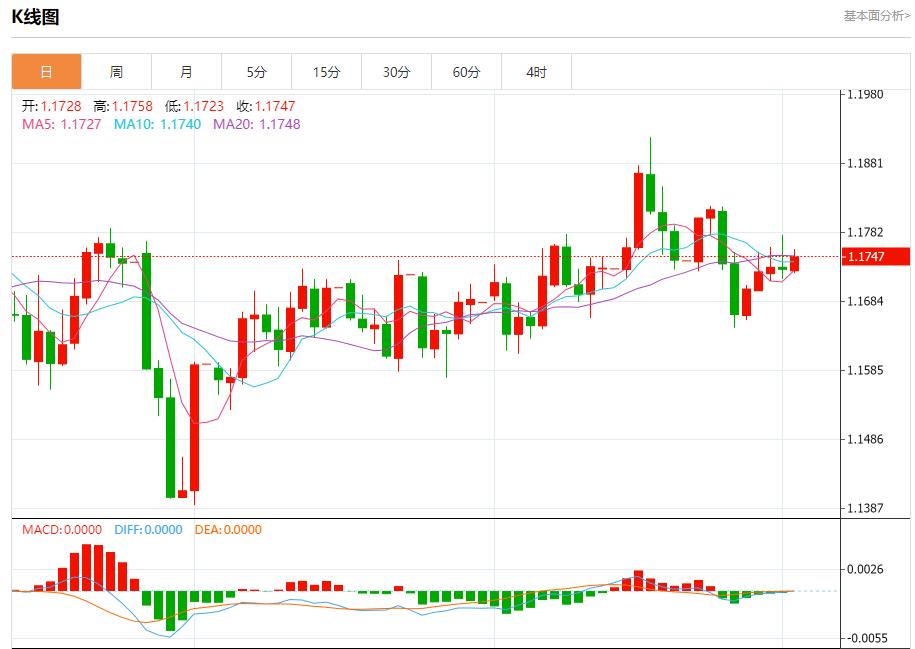
Task: Select the 30分 timeframe tab
Action: [396, 71]
